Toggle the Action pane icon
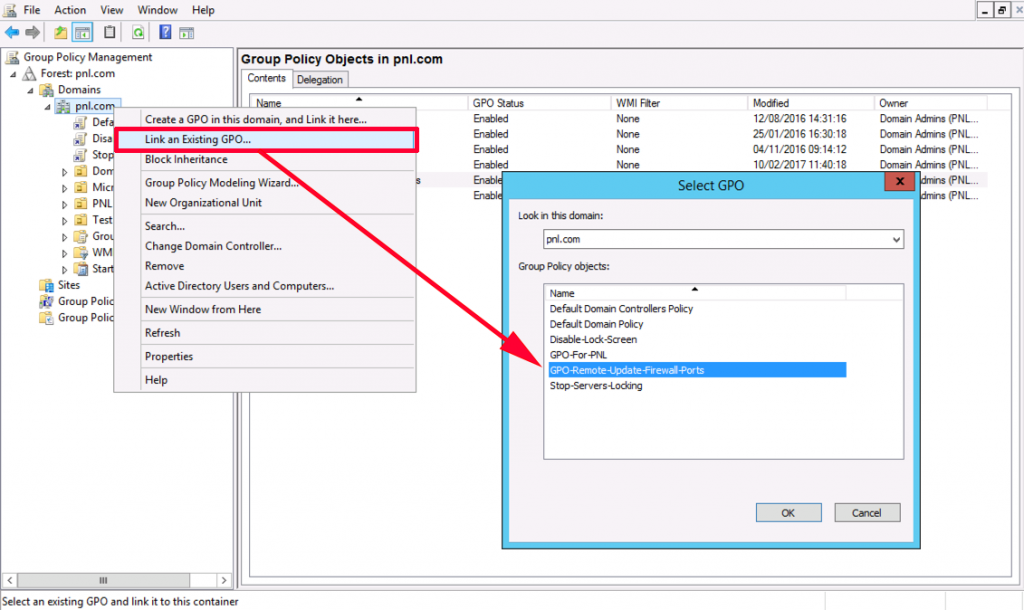Viewport: 1024px width, 610px height. [x=187, y=32]
